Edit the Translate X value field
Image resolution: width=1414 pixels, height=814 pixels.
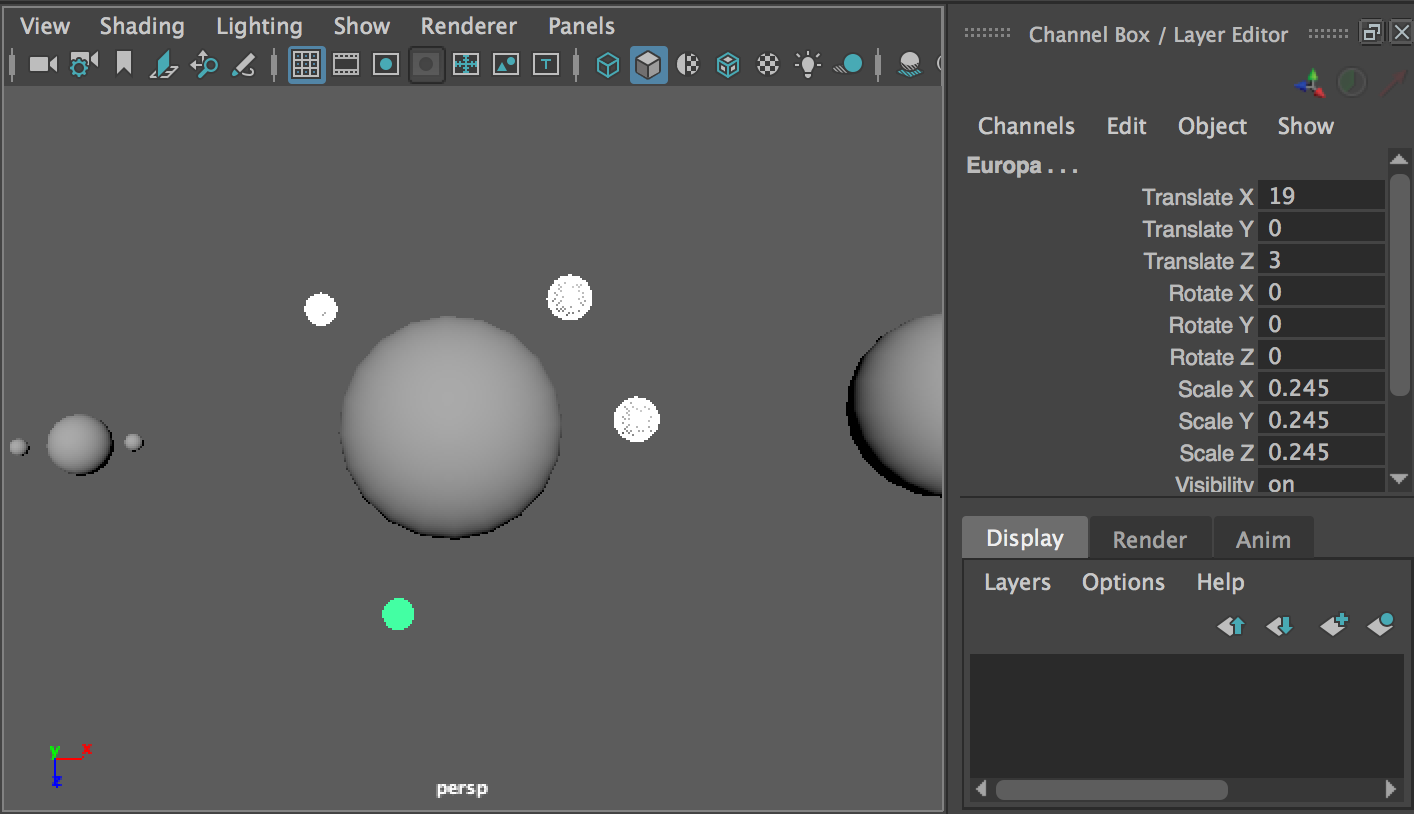1322,196
